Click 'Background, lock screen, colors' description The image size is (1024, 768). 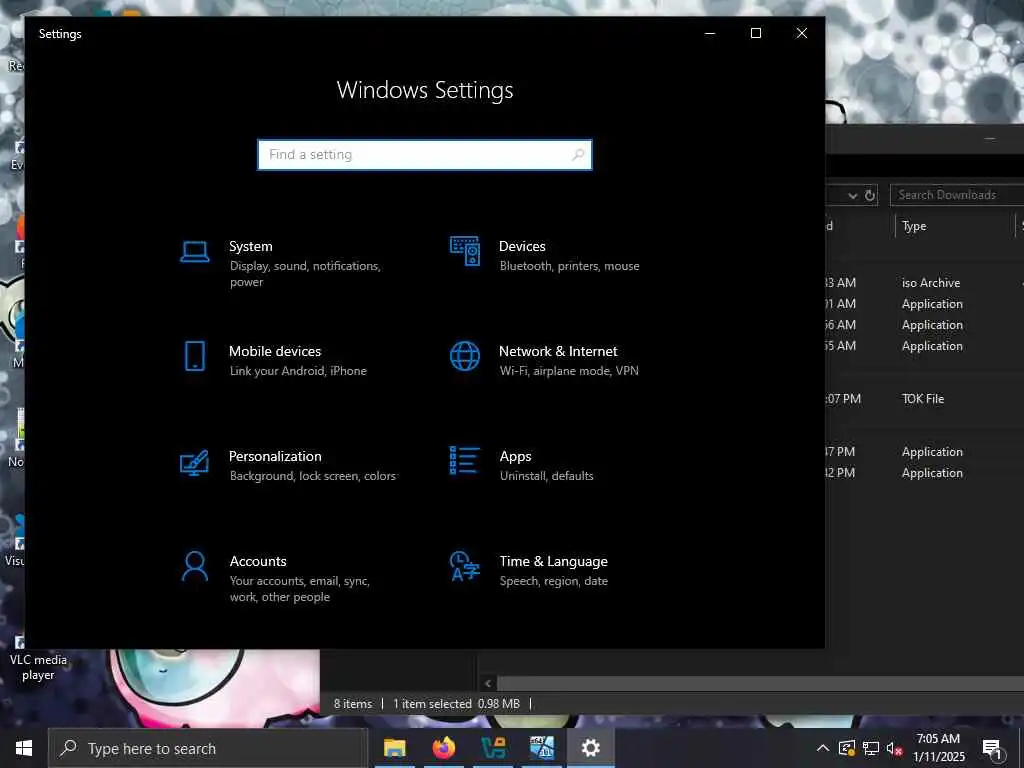tap(313, 476)
